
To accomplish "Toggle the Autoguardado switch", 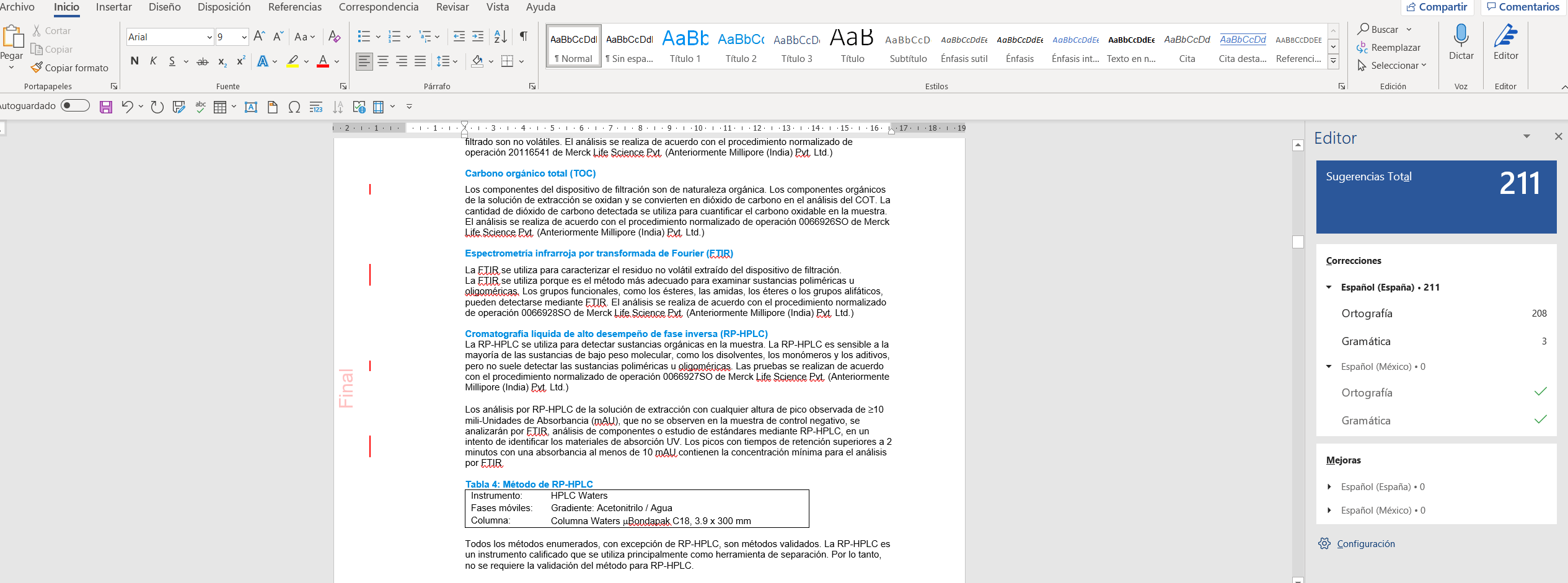I will click(75, 106).
